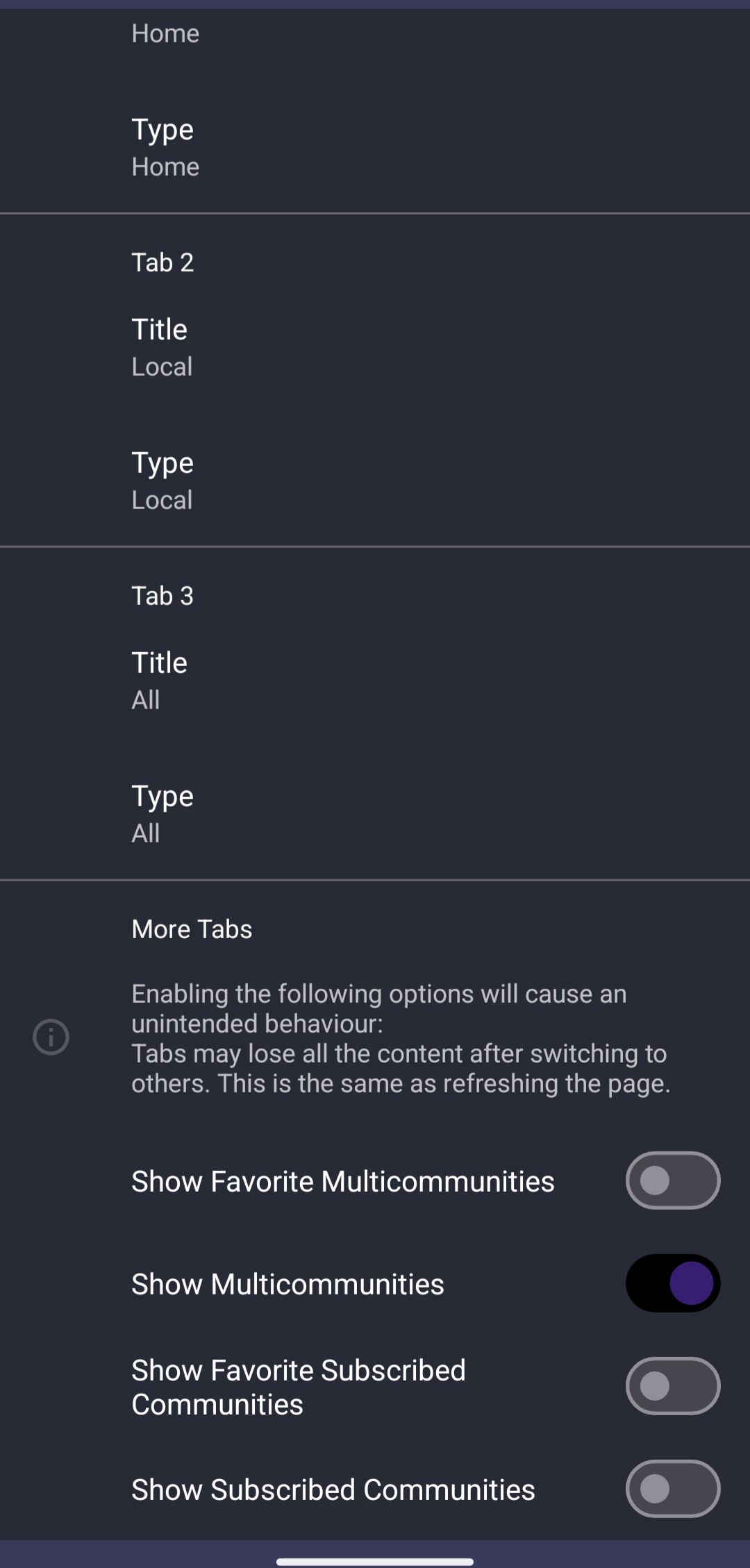
Task: Turn on Show Subscribed Communities switch
Action: [672, 1489]
